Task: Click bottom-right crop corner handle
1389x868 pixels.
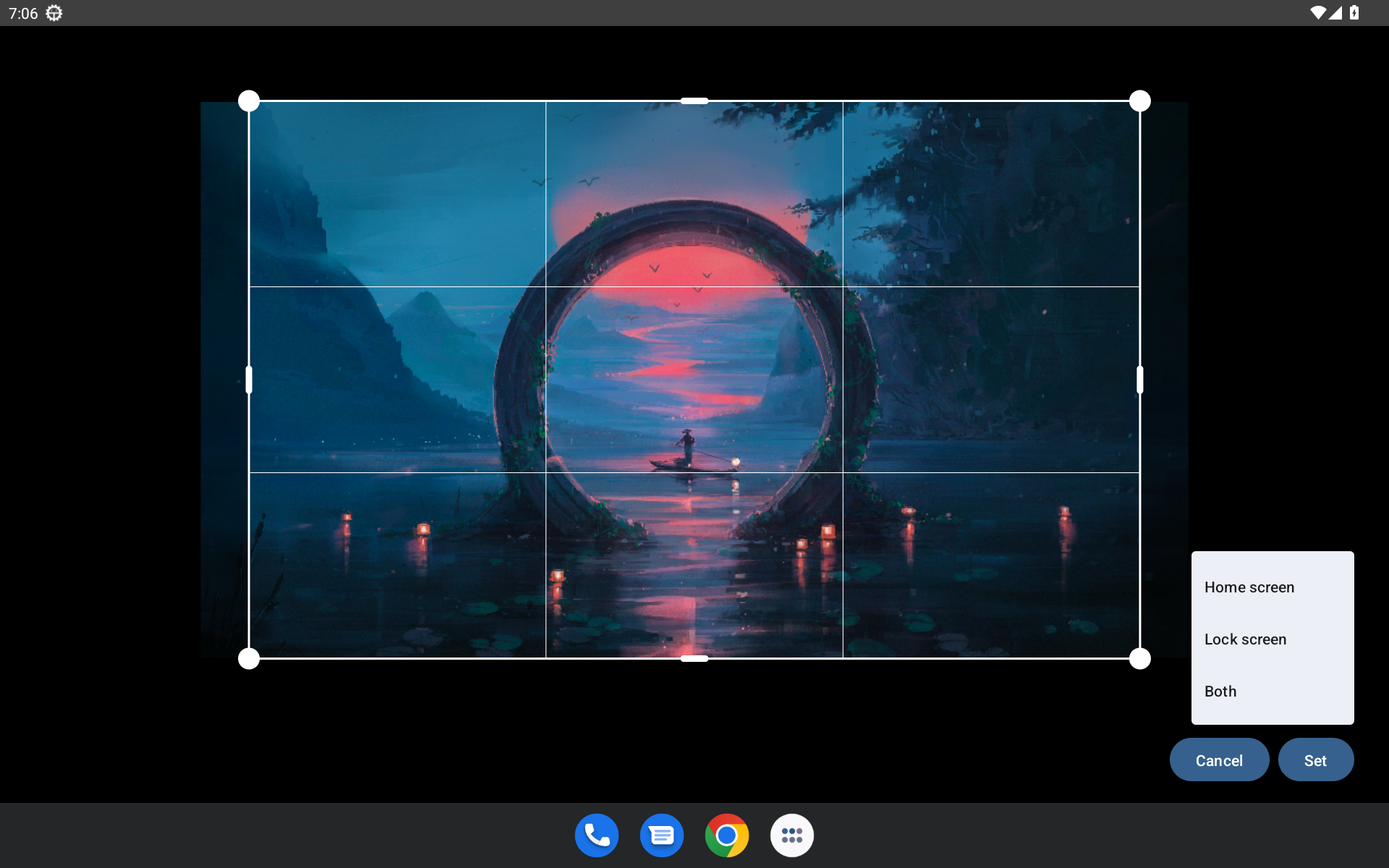Action: (x=1140, y=658)
